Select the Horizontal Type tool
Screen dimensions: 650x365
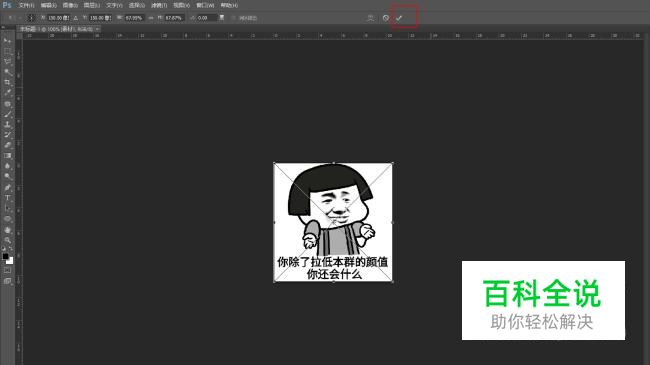(x=7, y=198)
